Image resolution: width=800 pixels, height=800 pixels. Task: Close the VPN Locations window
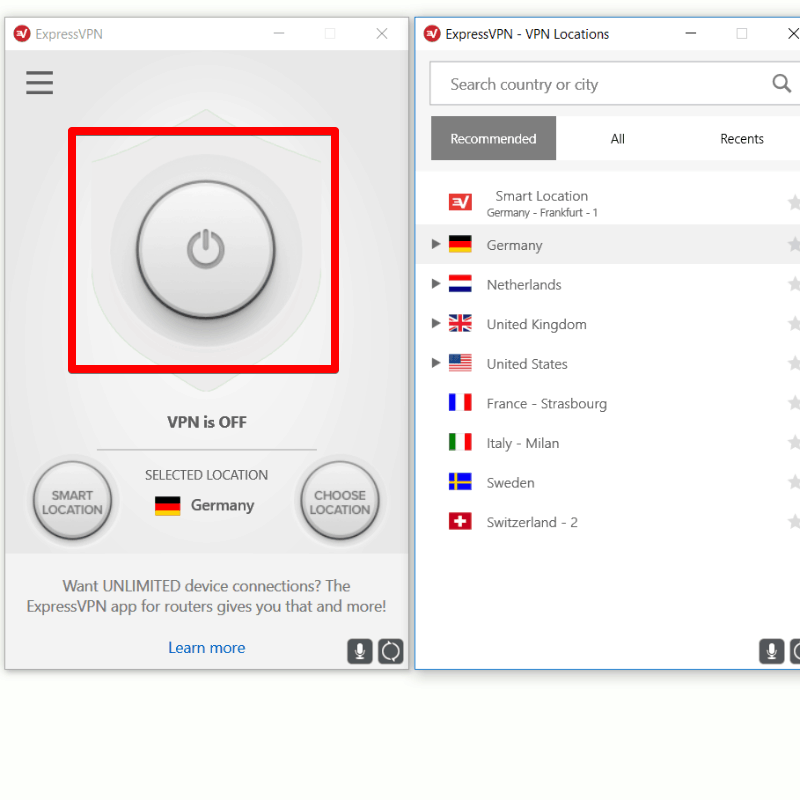(793, 34)
